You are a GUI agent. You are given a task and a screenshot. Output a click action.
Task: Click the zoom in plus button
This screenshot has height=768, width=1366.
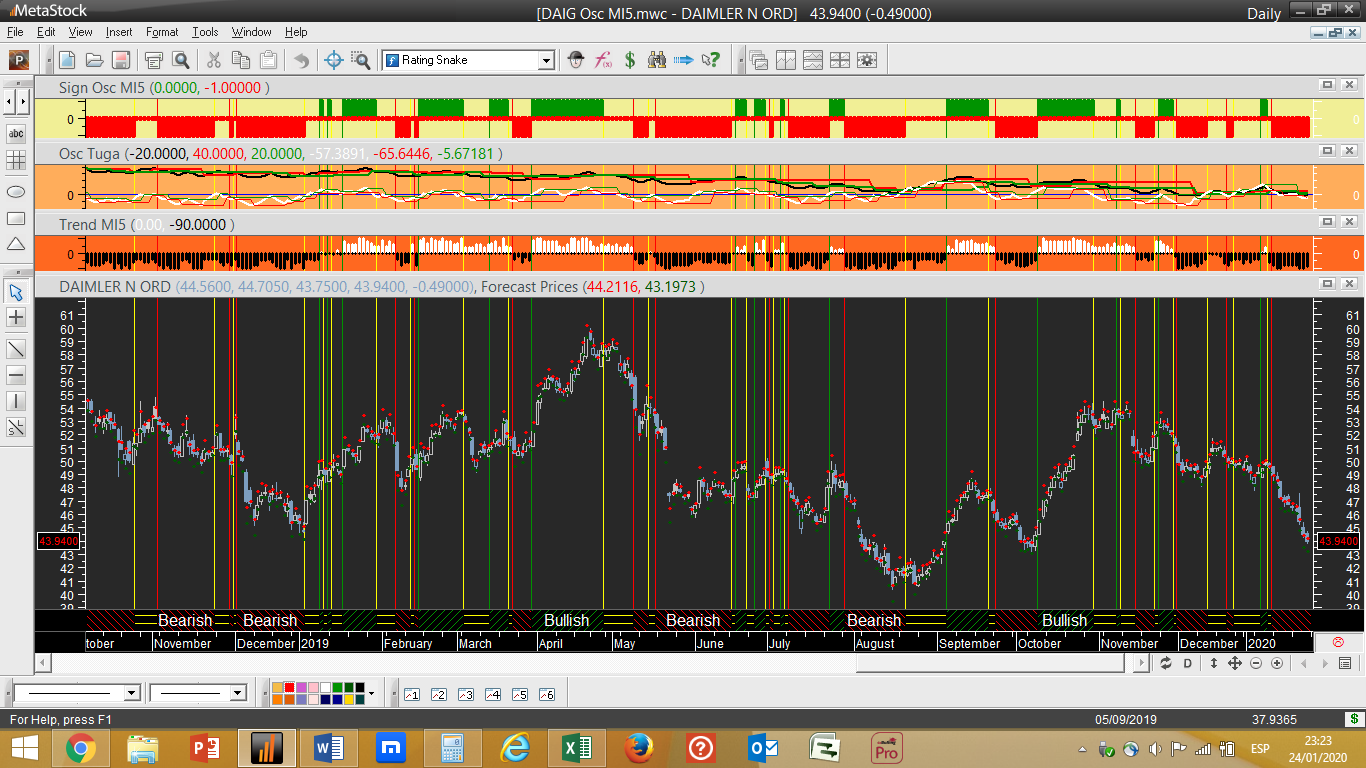coord(1277,663)
